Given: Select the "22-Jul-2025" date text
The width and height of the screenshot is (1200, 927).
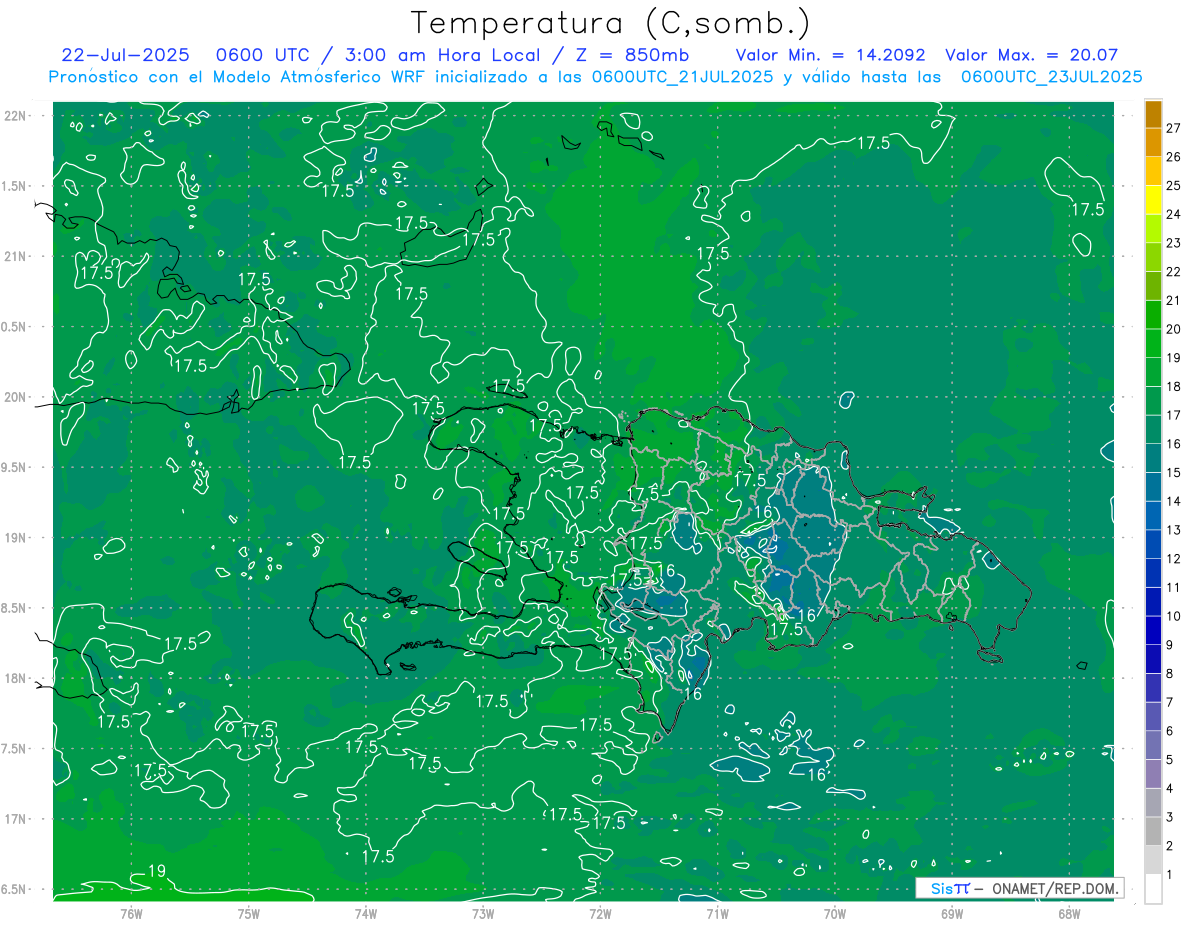Looking at the screenshot, I should coord(126,55).
